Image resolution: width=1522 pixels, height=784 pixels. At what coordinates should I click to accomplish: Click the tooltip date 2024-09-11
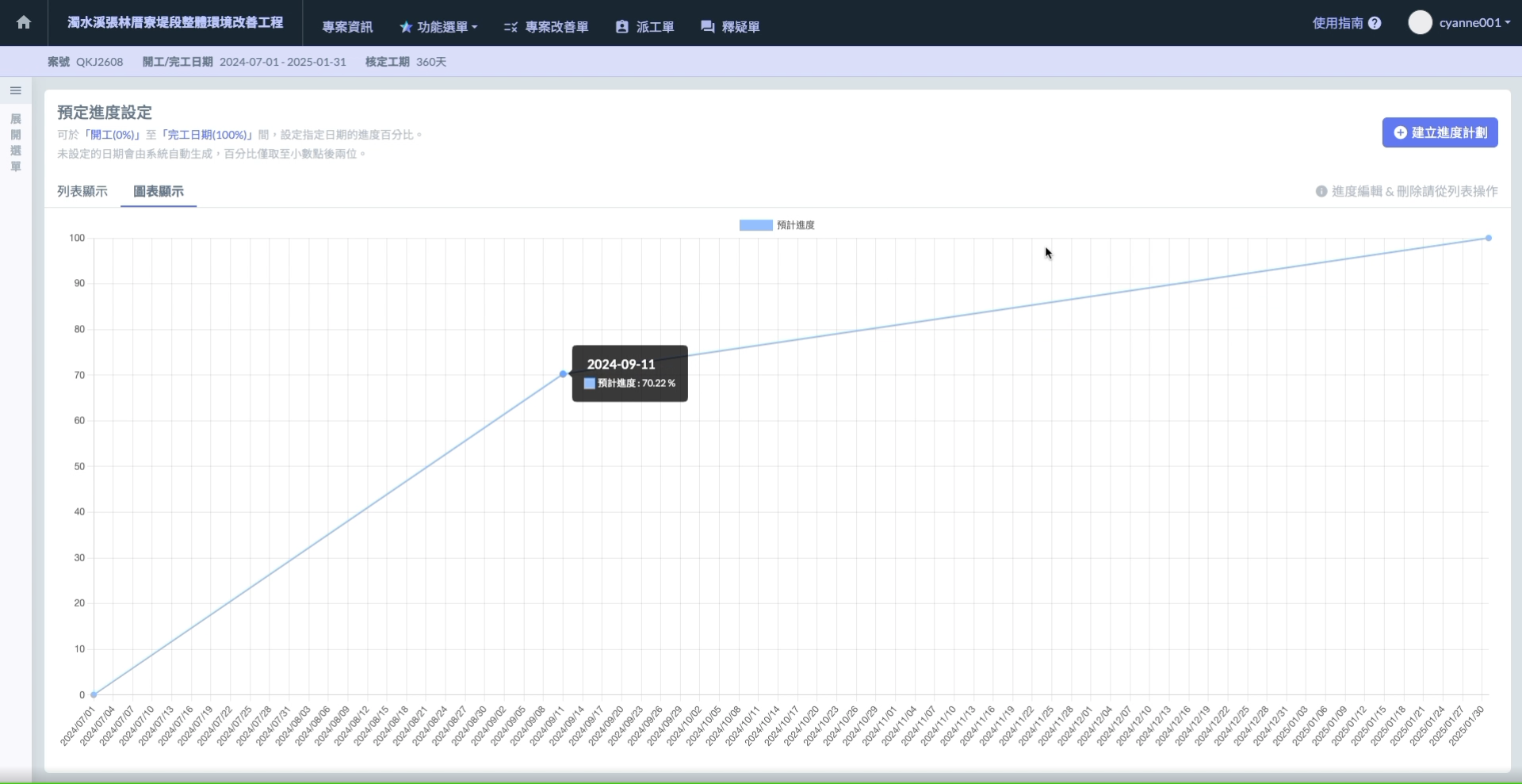click(x=621, y=364)
